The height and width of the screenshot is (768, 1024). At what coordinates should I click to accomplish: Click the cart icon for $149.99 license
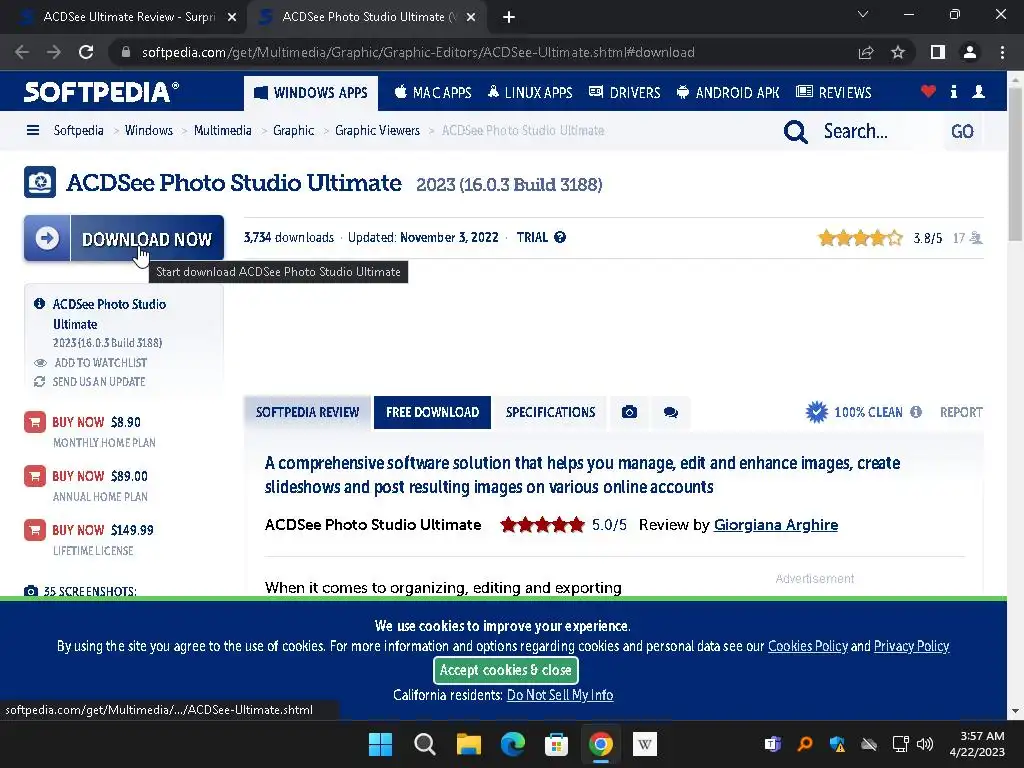[35, 530]
